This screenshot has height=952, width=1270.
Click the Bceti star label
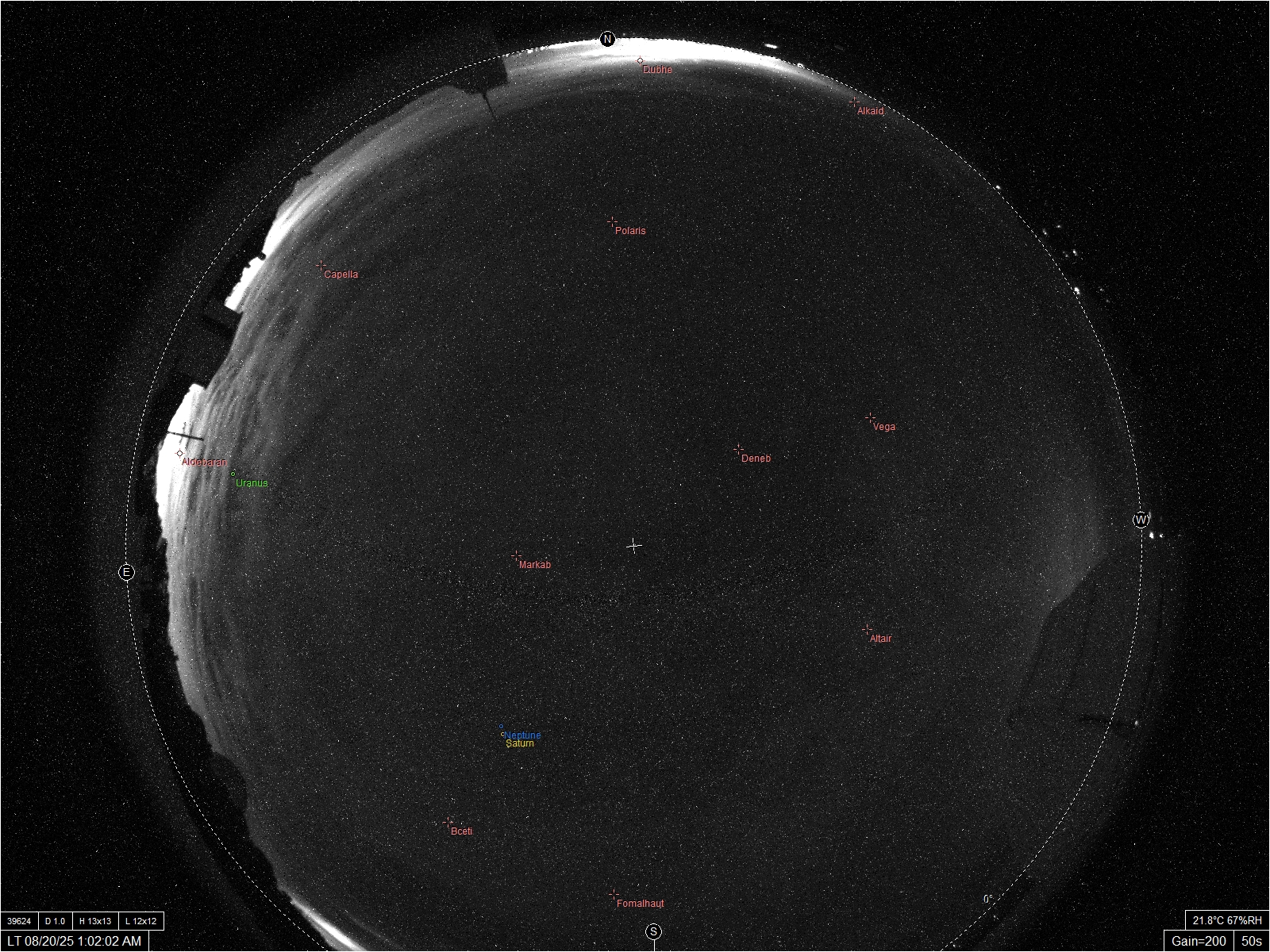pos(461,831)
